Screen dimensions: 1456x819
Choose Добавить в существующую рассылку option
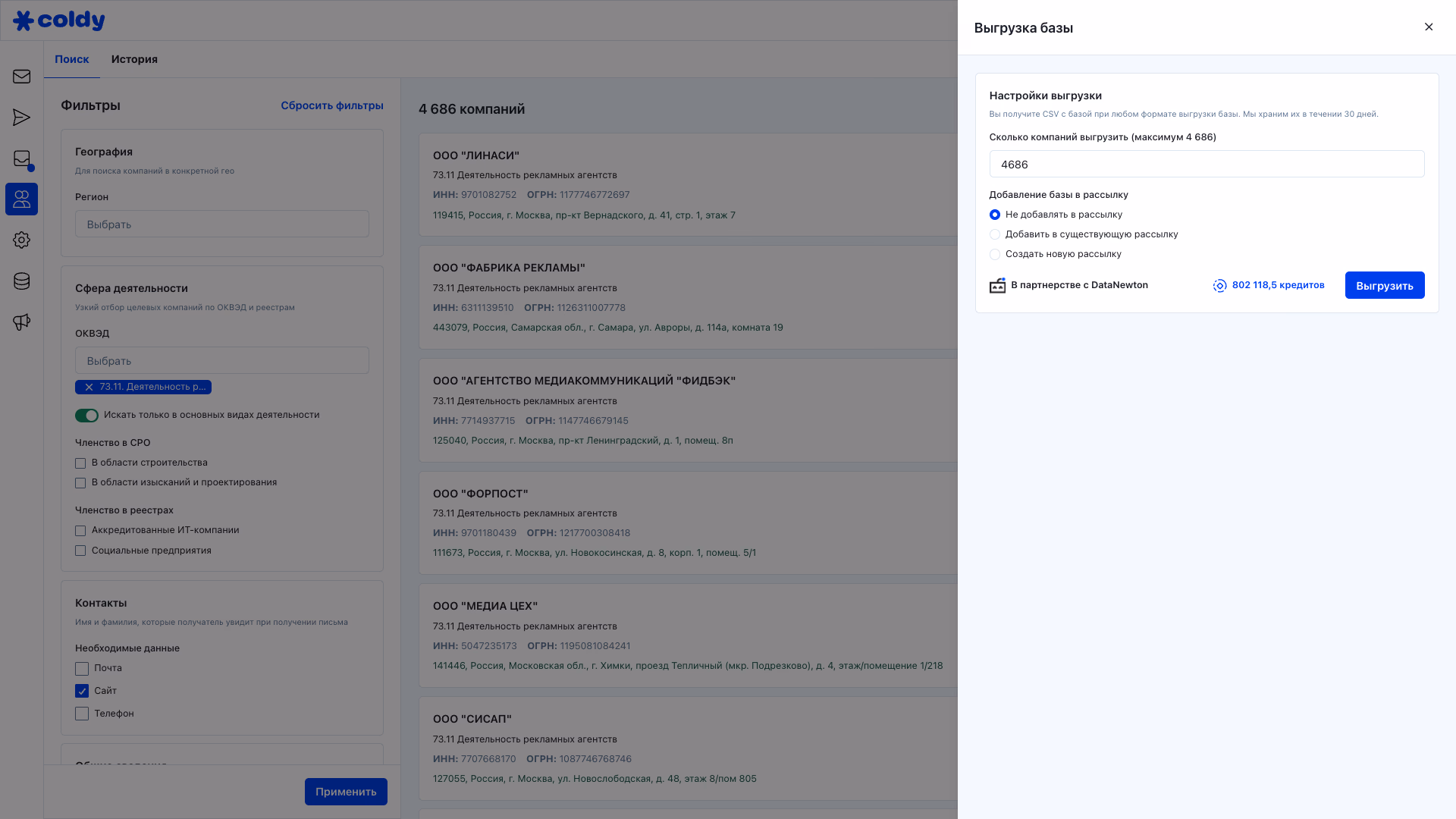(x=995, y=235)
